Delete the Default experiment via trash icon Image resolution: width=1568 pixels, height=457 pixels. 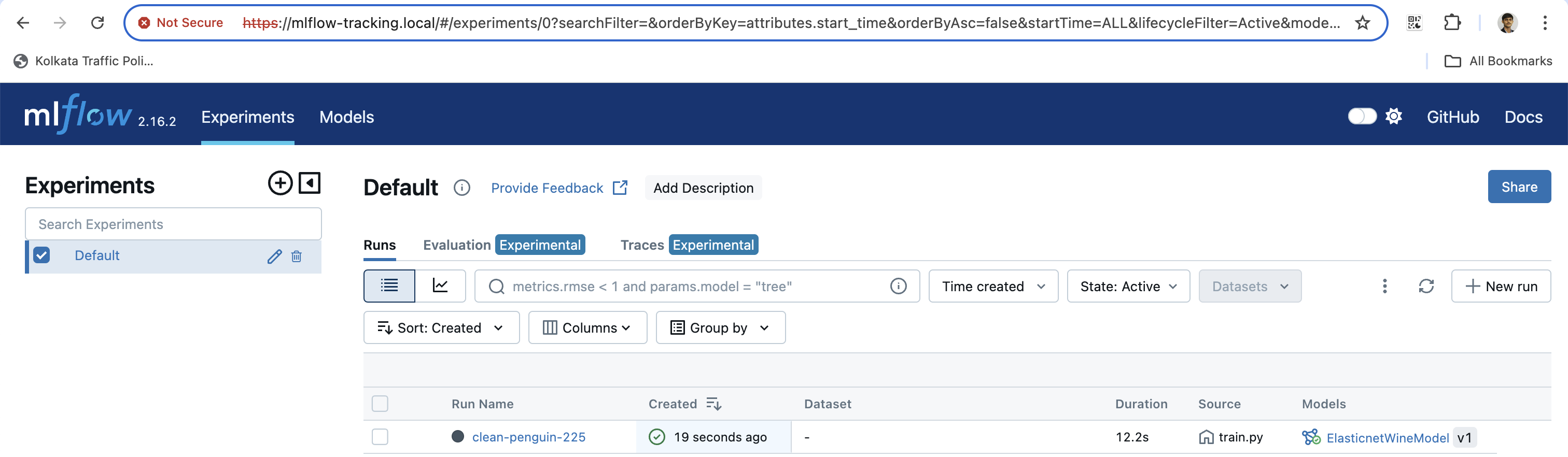[297, 256]
